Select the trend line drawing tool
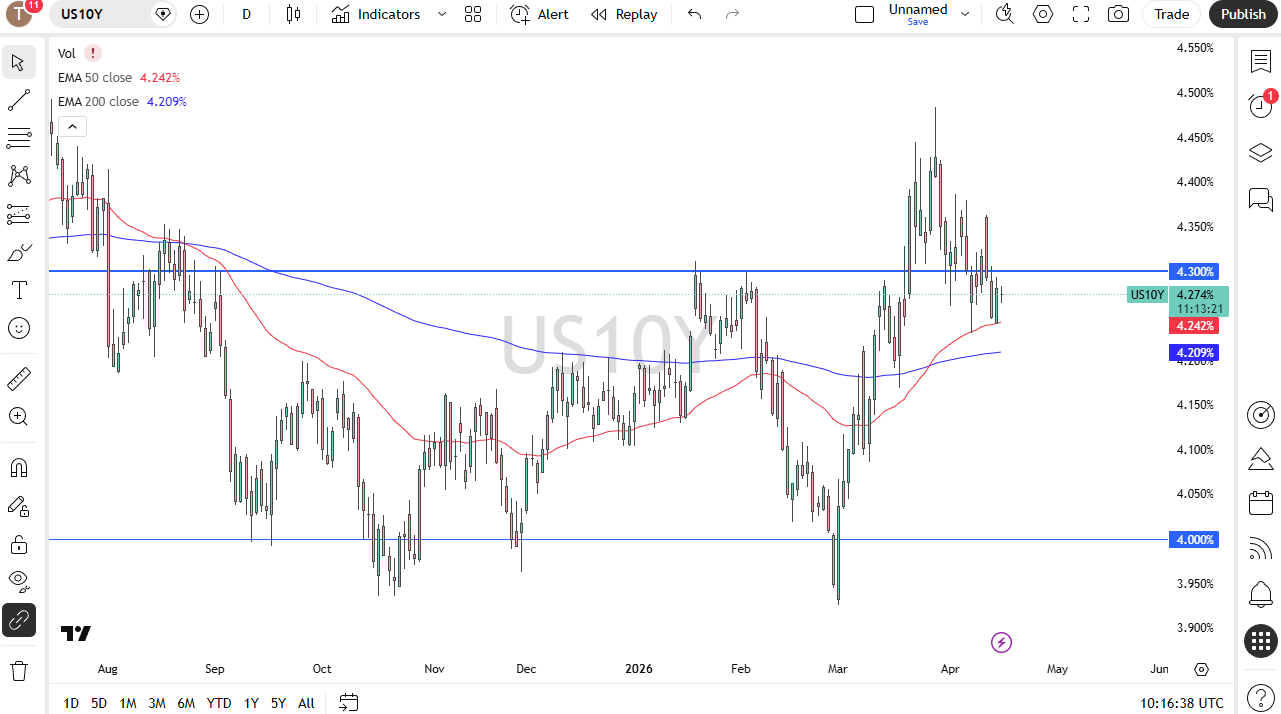The image size is (1281, 714). (x=18, y=100)
